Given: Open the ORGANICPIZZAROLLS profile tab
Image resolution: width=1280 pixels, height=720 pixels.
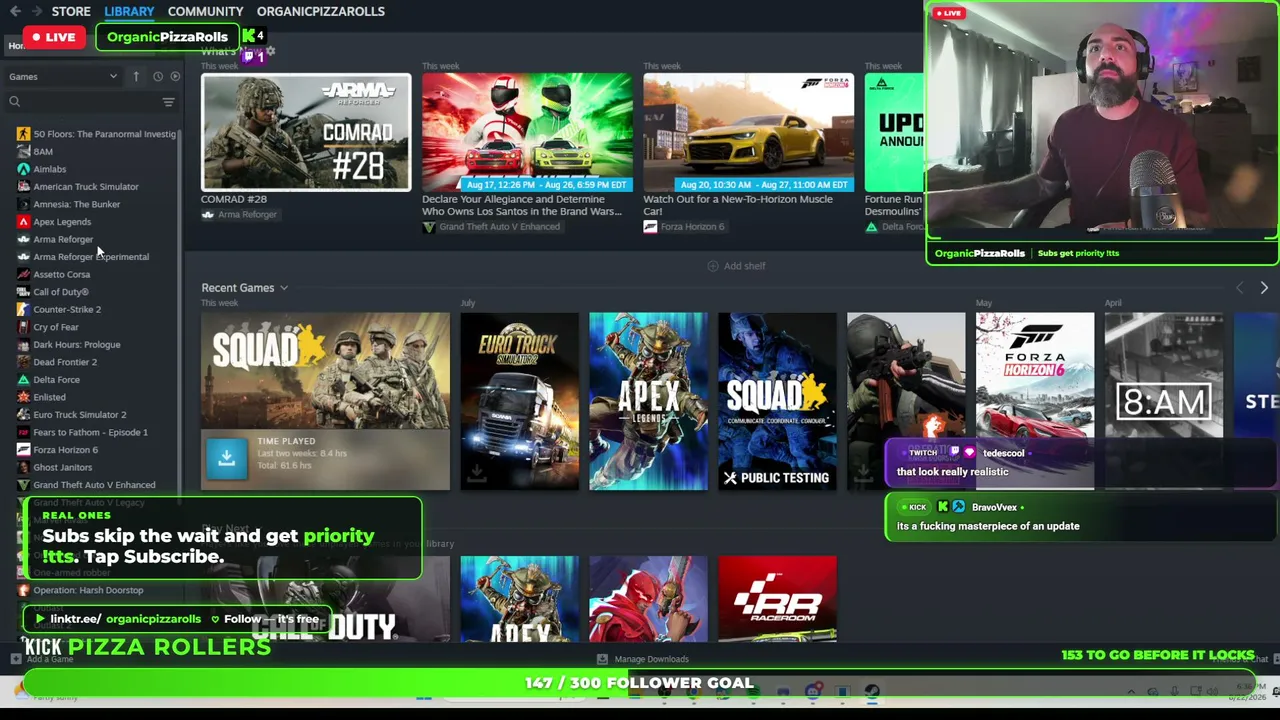Looking at the screenshot, I should 320,11.
